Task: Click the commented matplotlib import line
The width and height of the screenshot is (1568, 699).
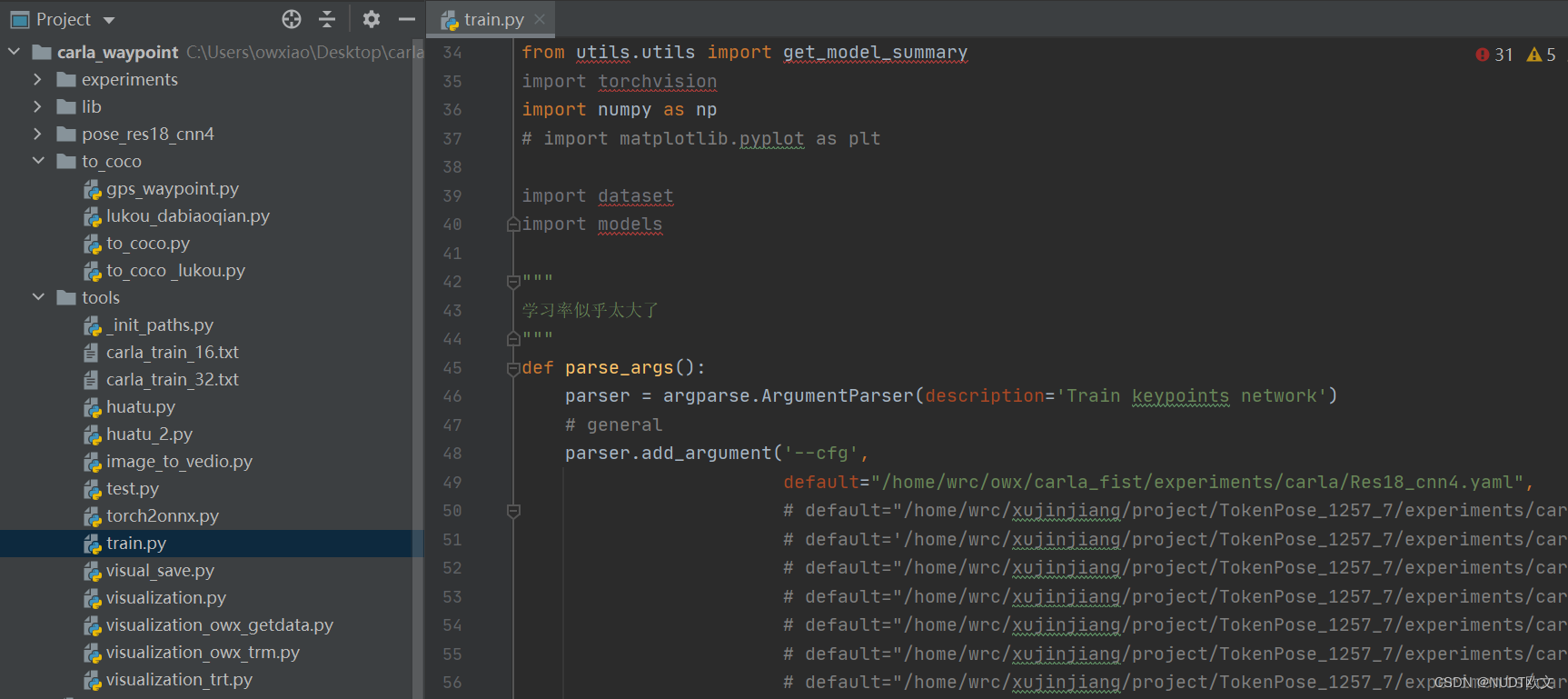Action: 701,139
